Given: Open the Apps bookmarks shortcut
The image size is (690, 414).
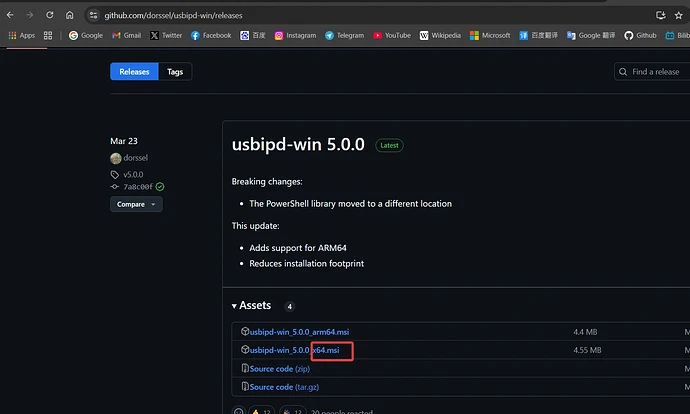Looking at the screenshot, I should tap(21, 35).
